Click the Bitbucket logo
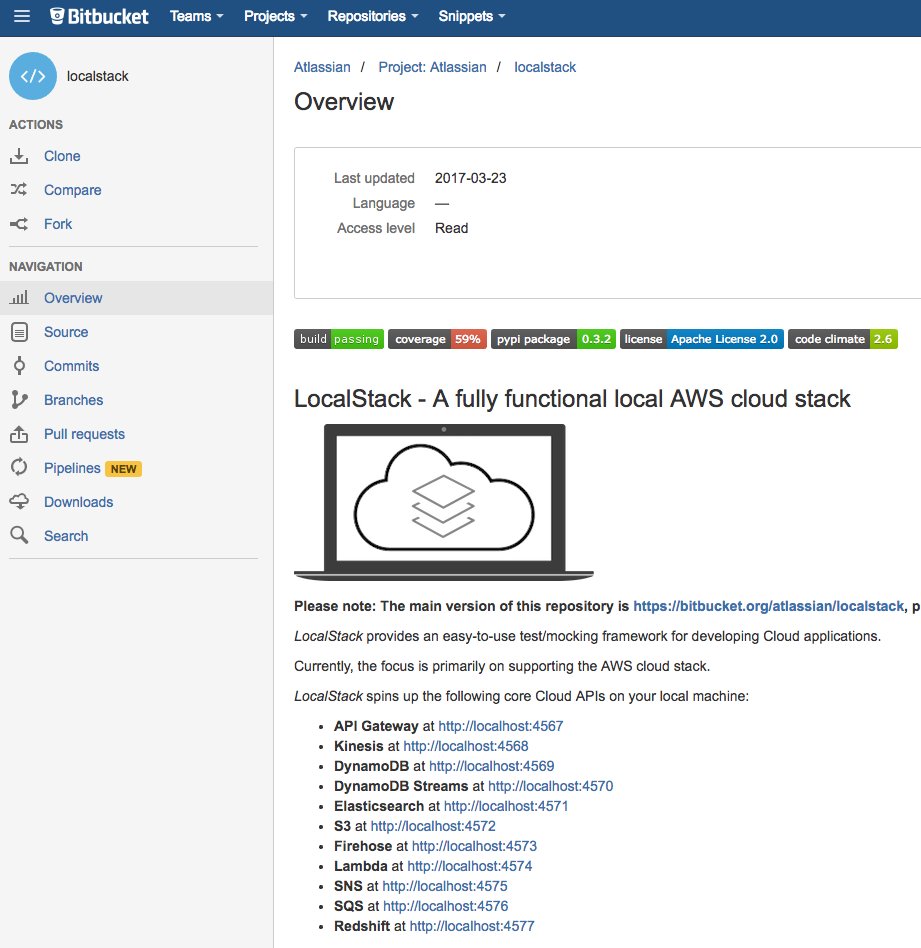This screenshot has height=948, width=921. 99,16
